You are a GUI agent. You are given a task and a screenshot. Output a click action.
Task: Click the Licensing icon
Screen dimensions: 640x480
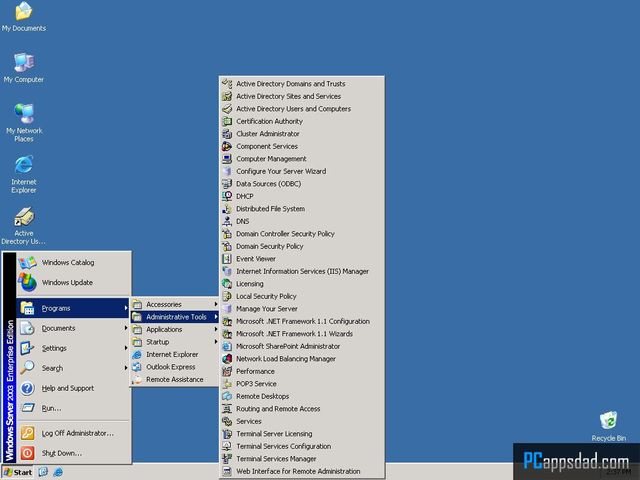(x=227, y=284)
